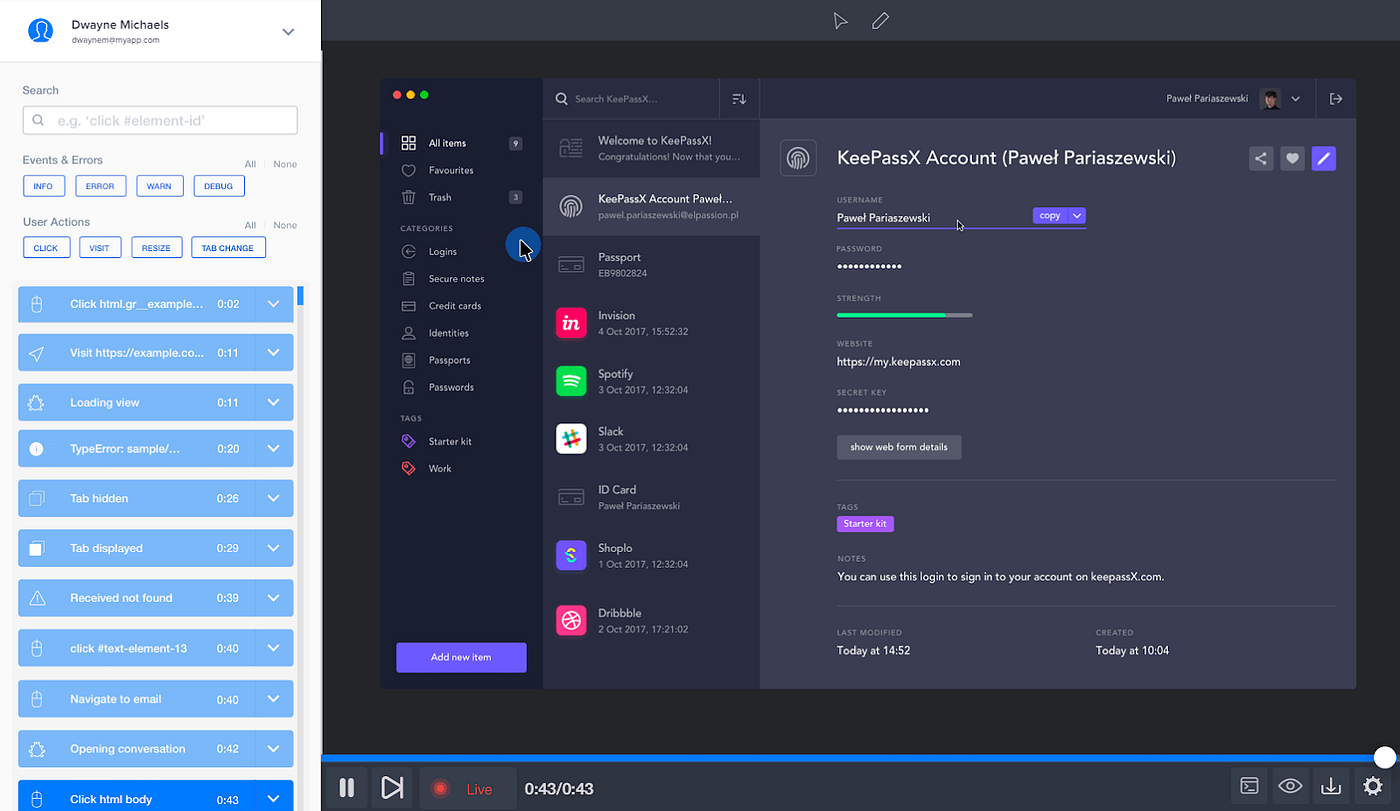Toggle the INFO event filter

[x=43, y=186]
